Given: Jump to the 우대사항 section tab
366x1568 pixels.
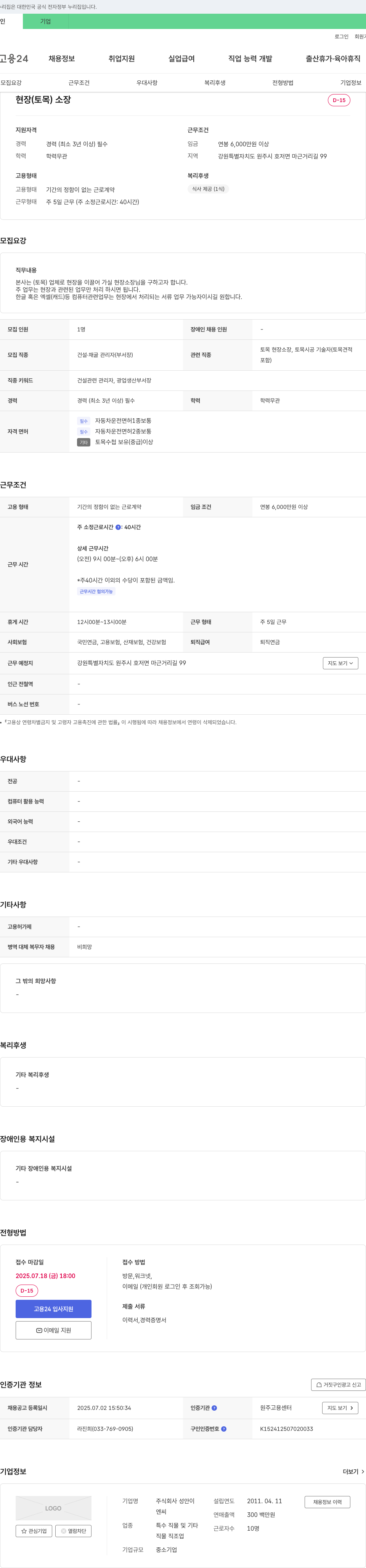Looking at the screenshot, I should pyautogui.click(x=147, y=83).
